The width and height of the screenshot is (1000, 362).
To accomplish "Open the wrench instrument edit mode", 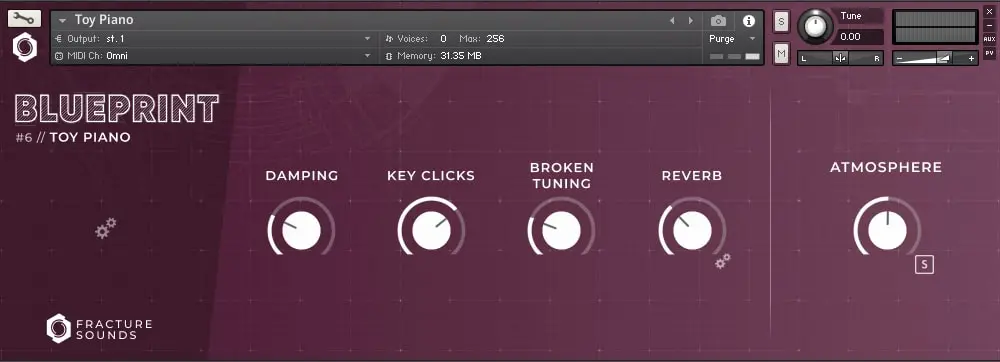I will point(24,18).
